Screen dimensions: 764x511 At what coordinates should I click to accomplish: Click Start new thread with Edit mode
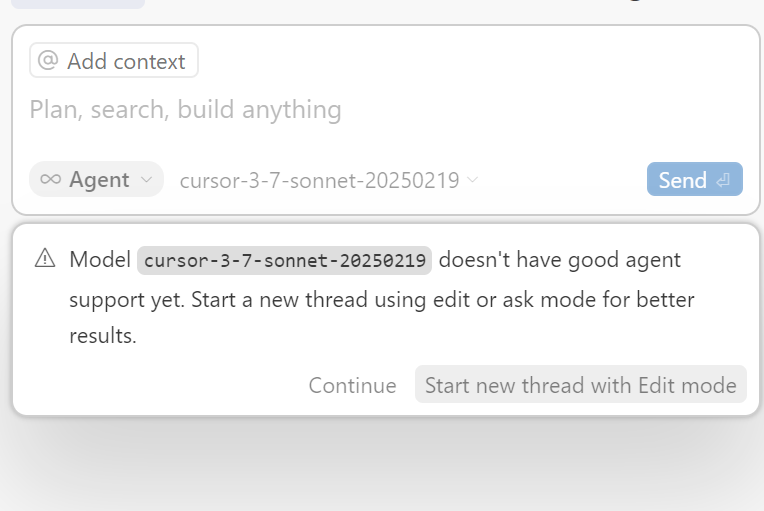click(x=580, y=385)
